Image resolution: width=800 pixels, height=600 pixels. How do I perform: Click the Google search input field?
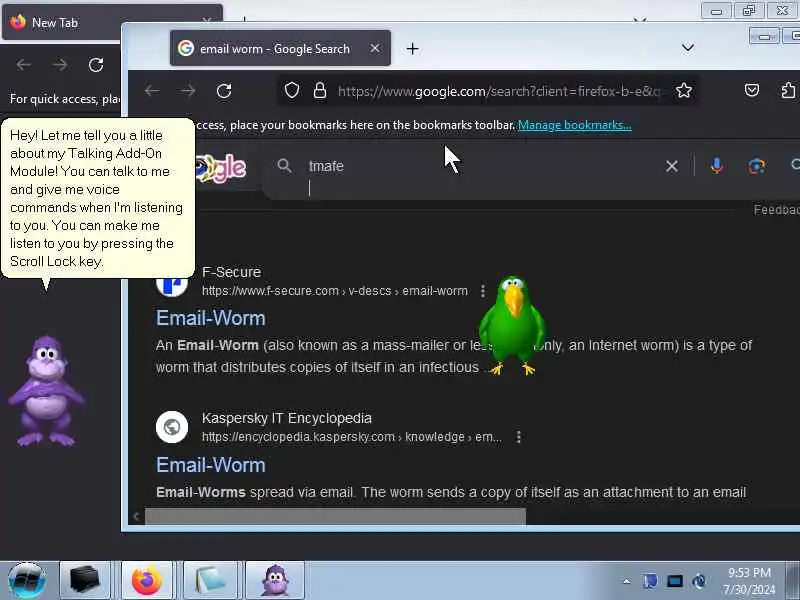[x=480, y=166]
